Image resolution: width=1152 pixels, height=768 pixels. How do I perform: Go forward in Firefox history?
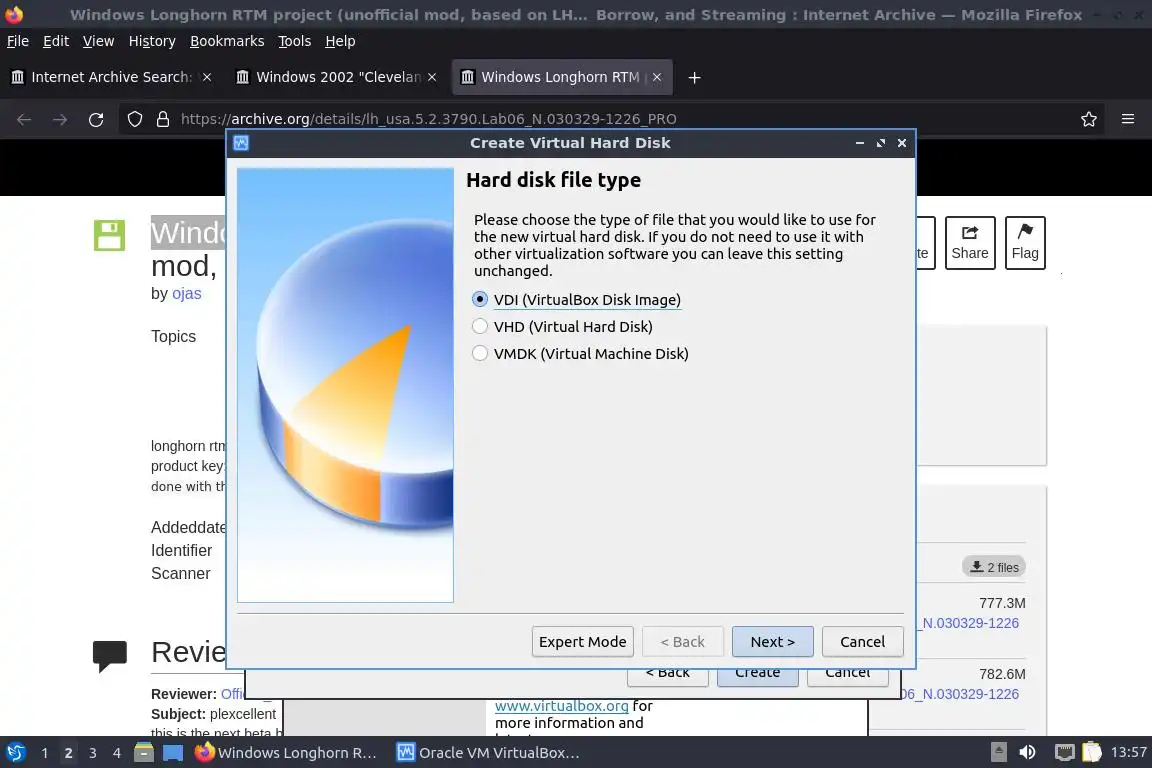click(60, 119)
